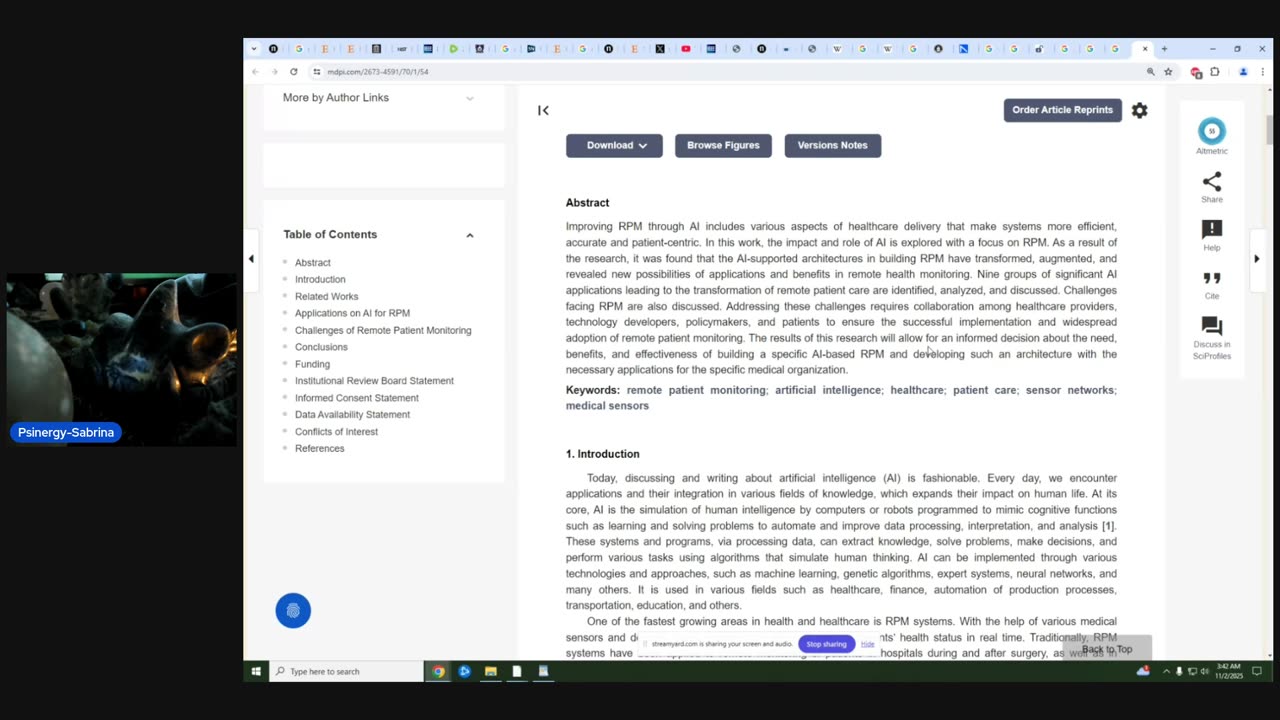Jump to Conclusions in table of contents
The height and width of the screenshot is (720, 1280).
tap(321, 347)
